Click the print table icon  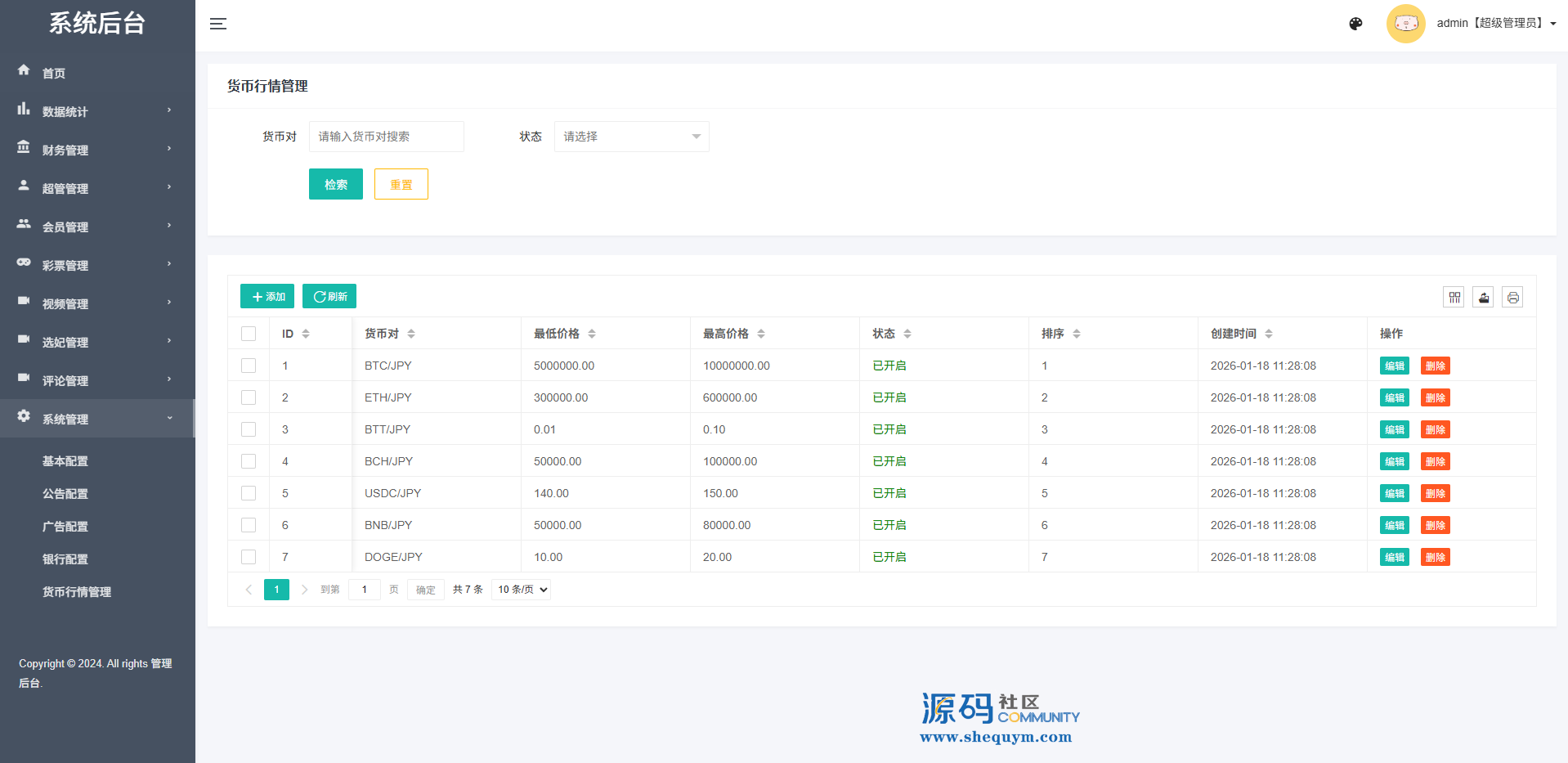pyautogui.click(x=1512, y=298)
